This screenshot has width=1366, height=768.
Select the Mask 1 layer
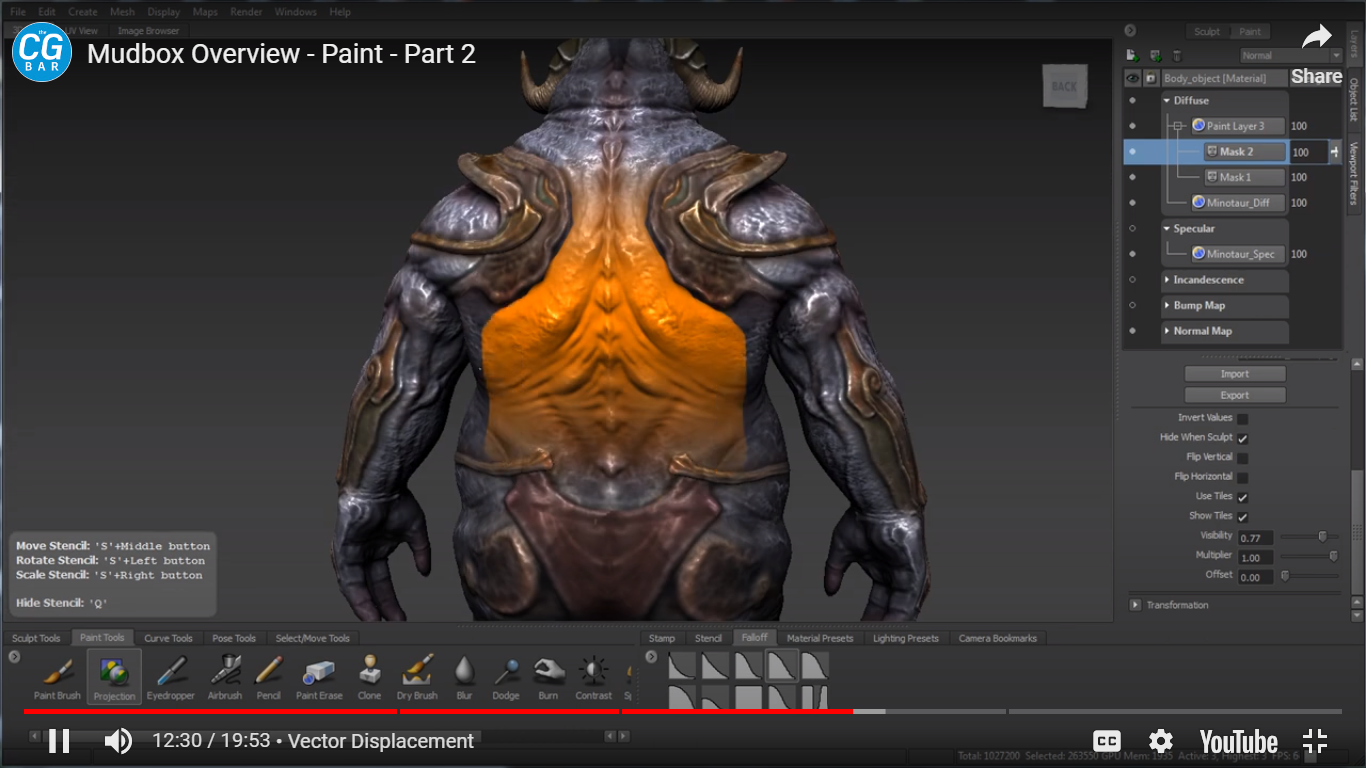point(1244,177)
